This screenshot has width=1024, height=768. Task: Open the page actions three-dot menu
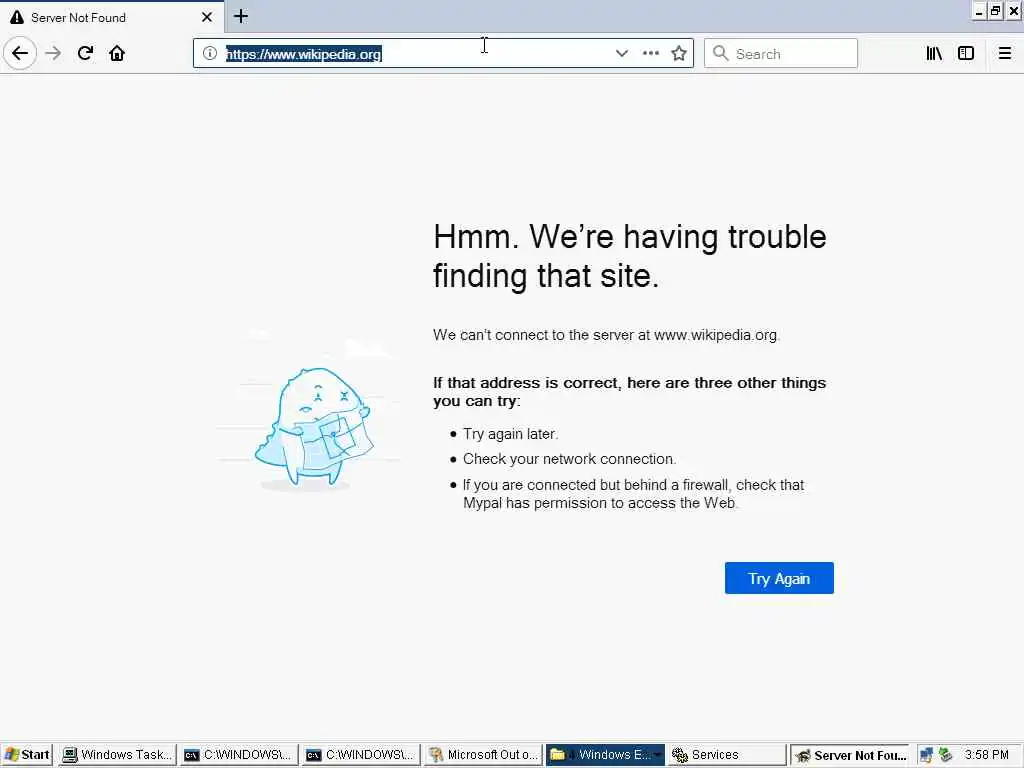click(650, 54)
